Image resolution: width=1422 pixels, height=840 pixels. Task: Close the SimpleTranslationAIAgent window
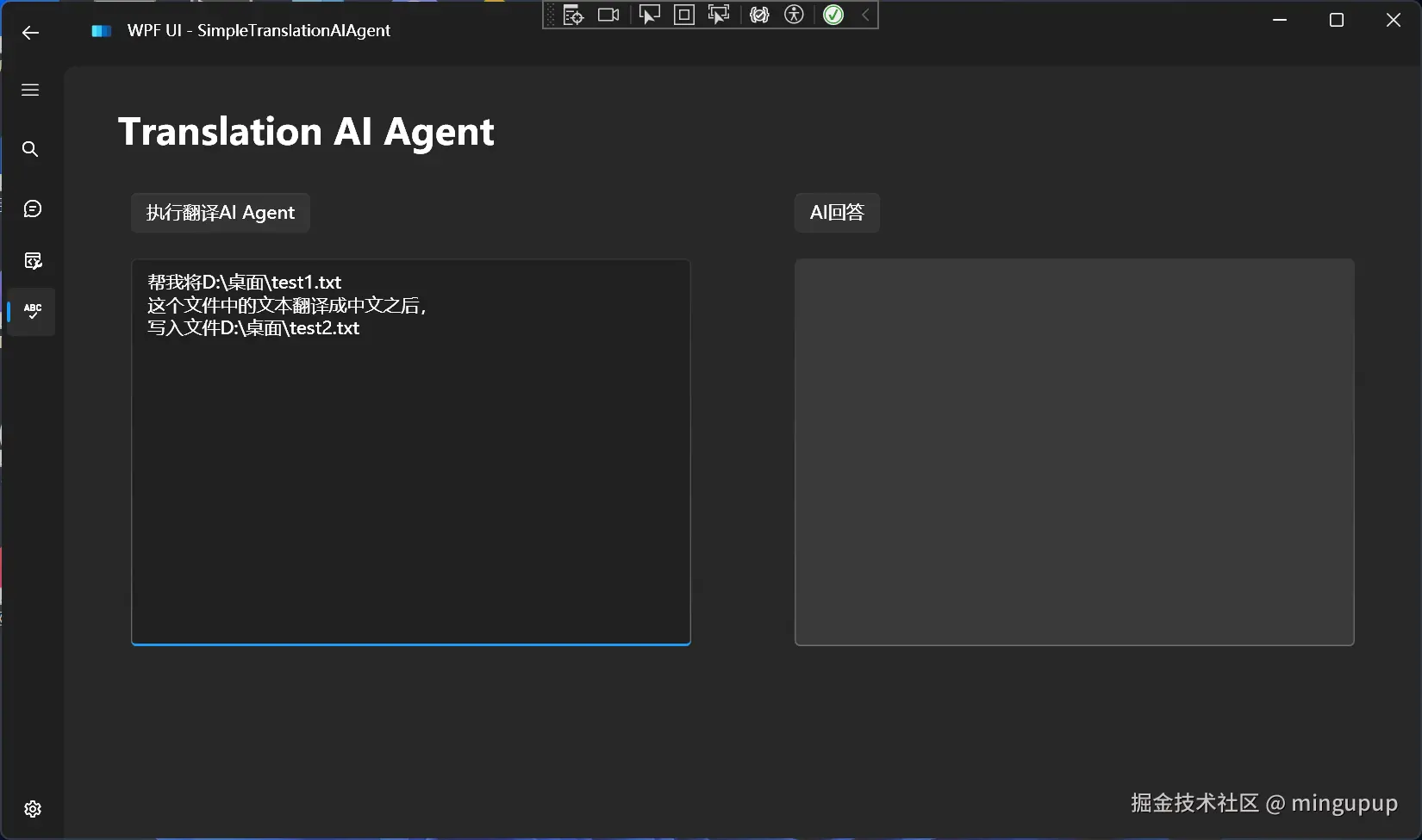click(1394, 20)
